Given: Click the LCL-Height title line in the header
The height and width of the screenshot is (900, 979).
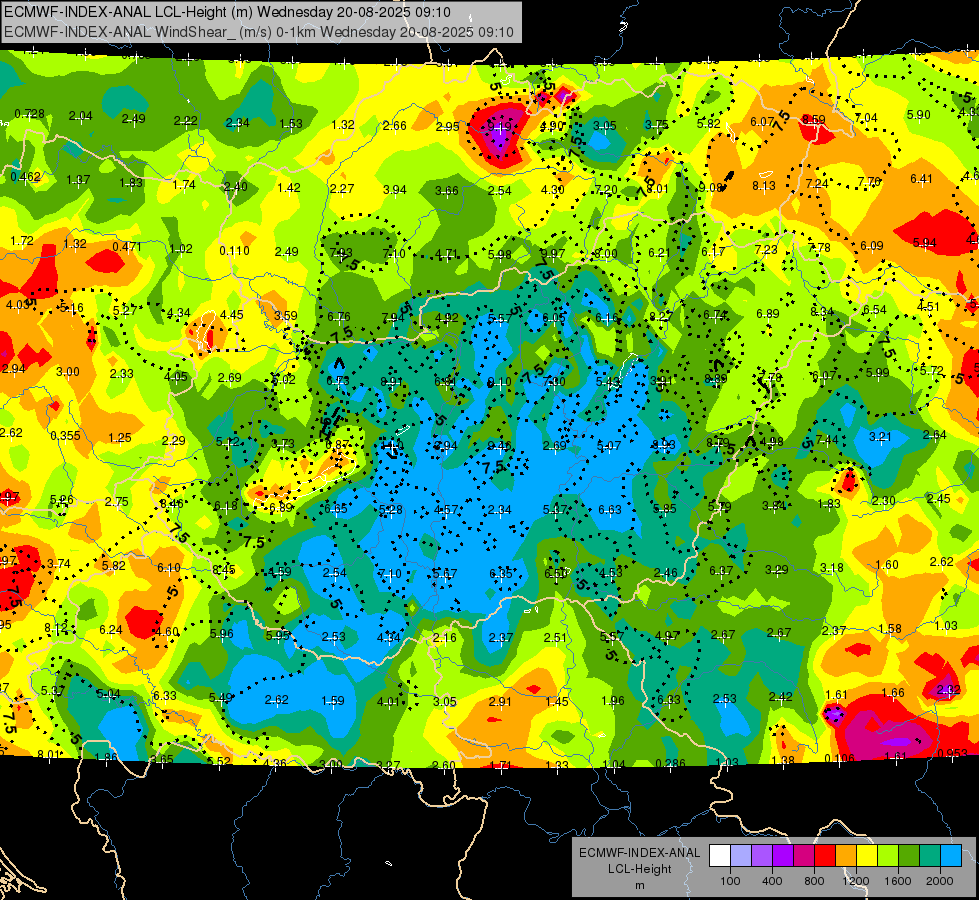Looking at the screenshot, I should coord(227,12).
